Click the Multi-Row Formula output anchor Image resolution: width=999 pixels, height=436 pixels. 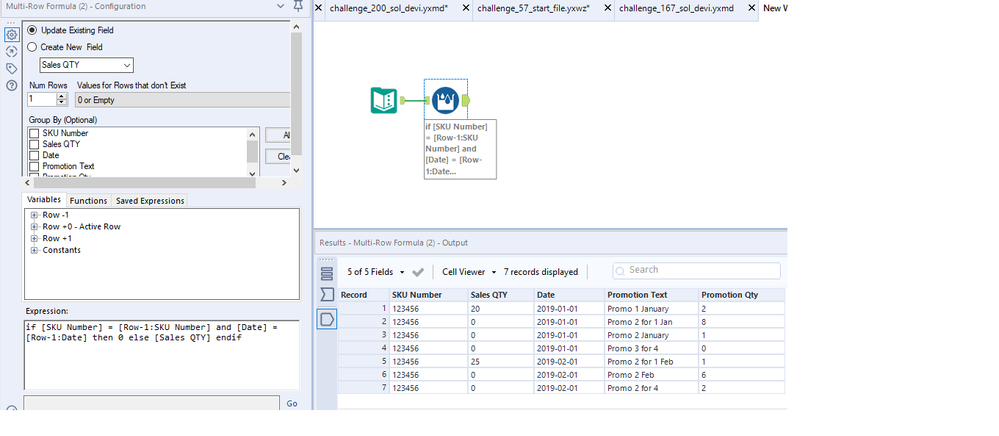466,100
